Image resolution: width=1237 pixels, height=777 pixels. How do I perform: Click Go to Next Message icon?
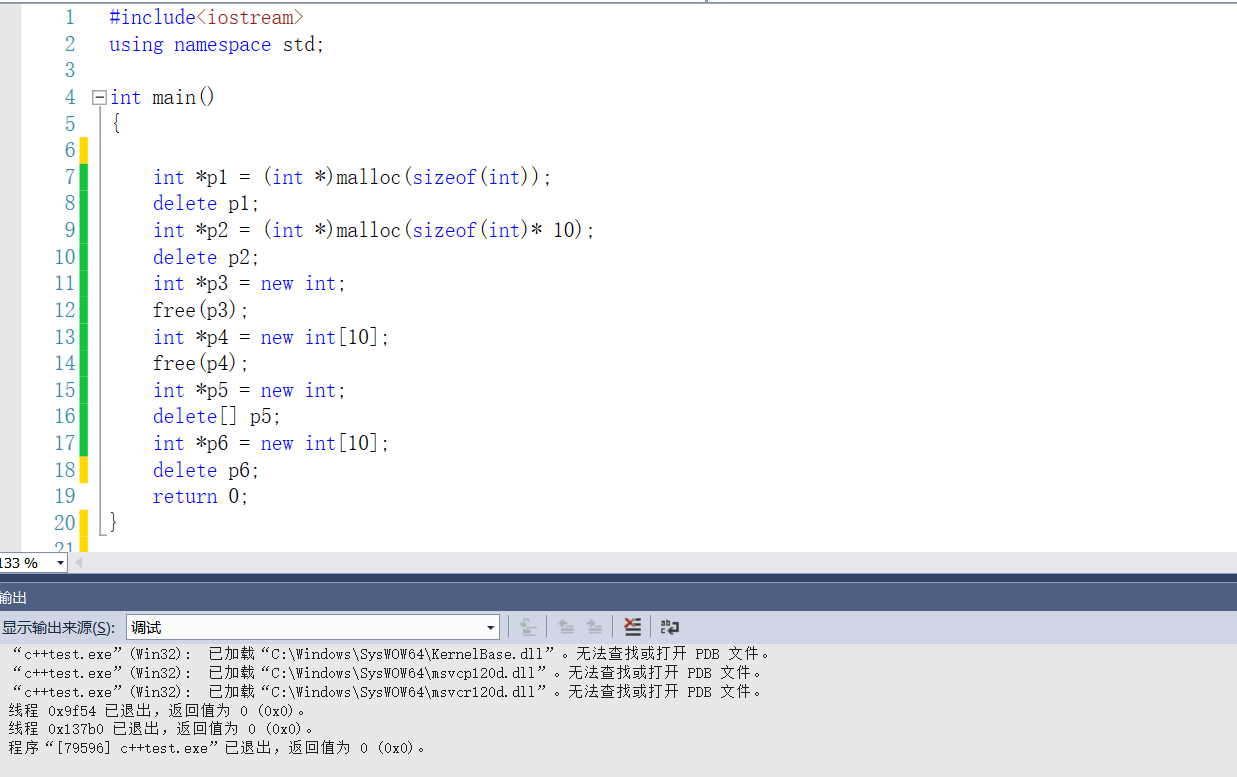click(594, 627)
